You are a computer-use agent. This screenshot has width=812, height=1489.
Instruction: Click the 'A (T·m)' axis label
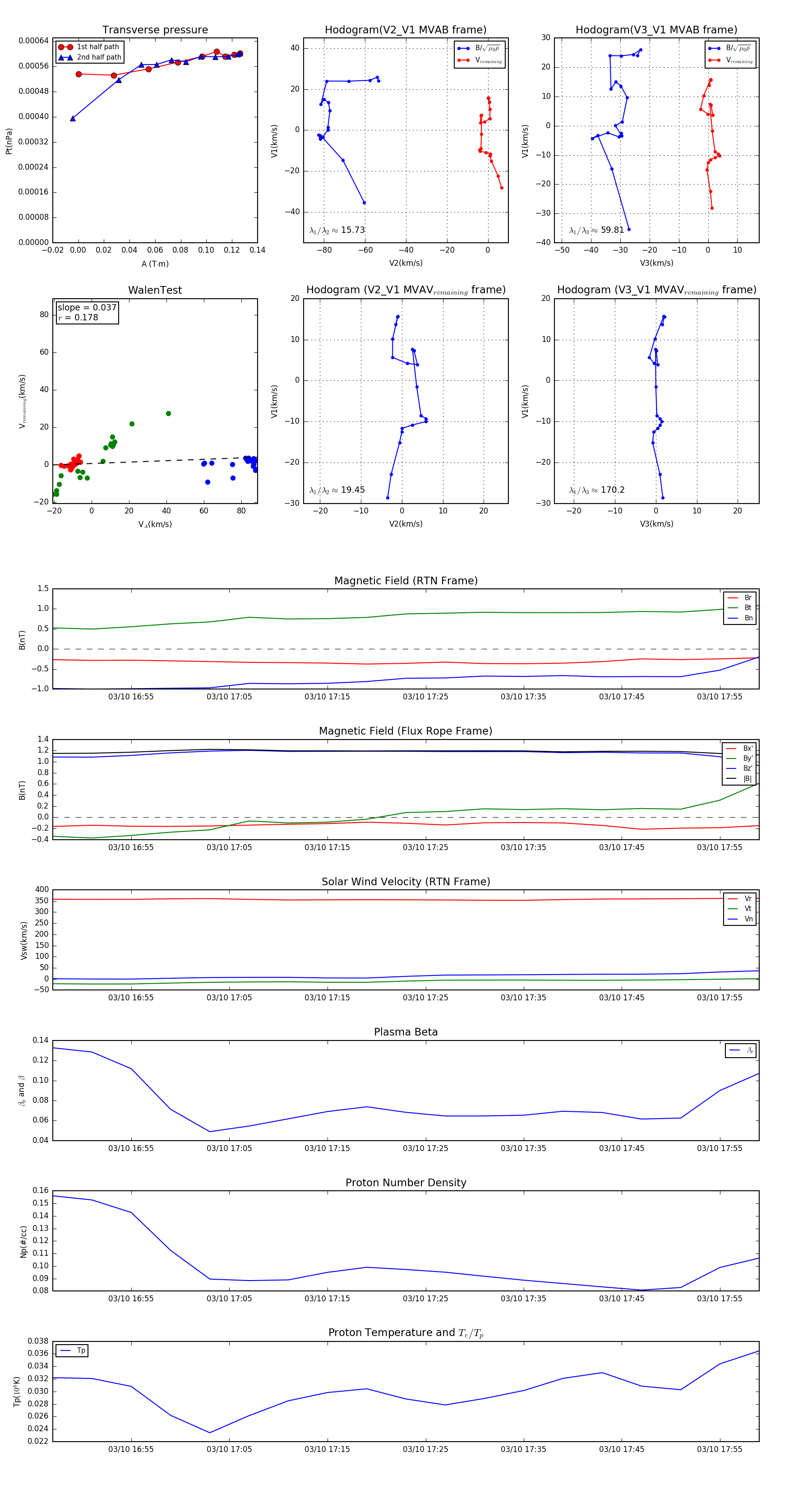pos(155,264)
